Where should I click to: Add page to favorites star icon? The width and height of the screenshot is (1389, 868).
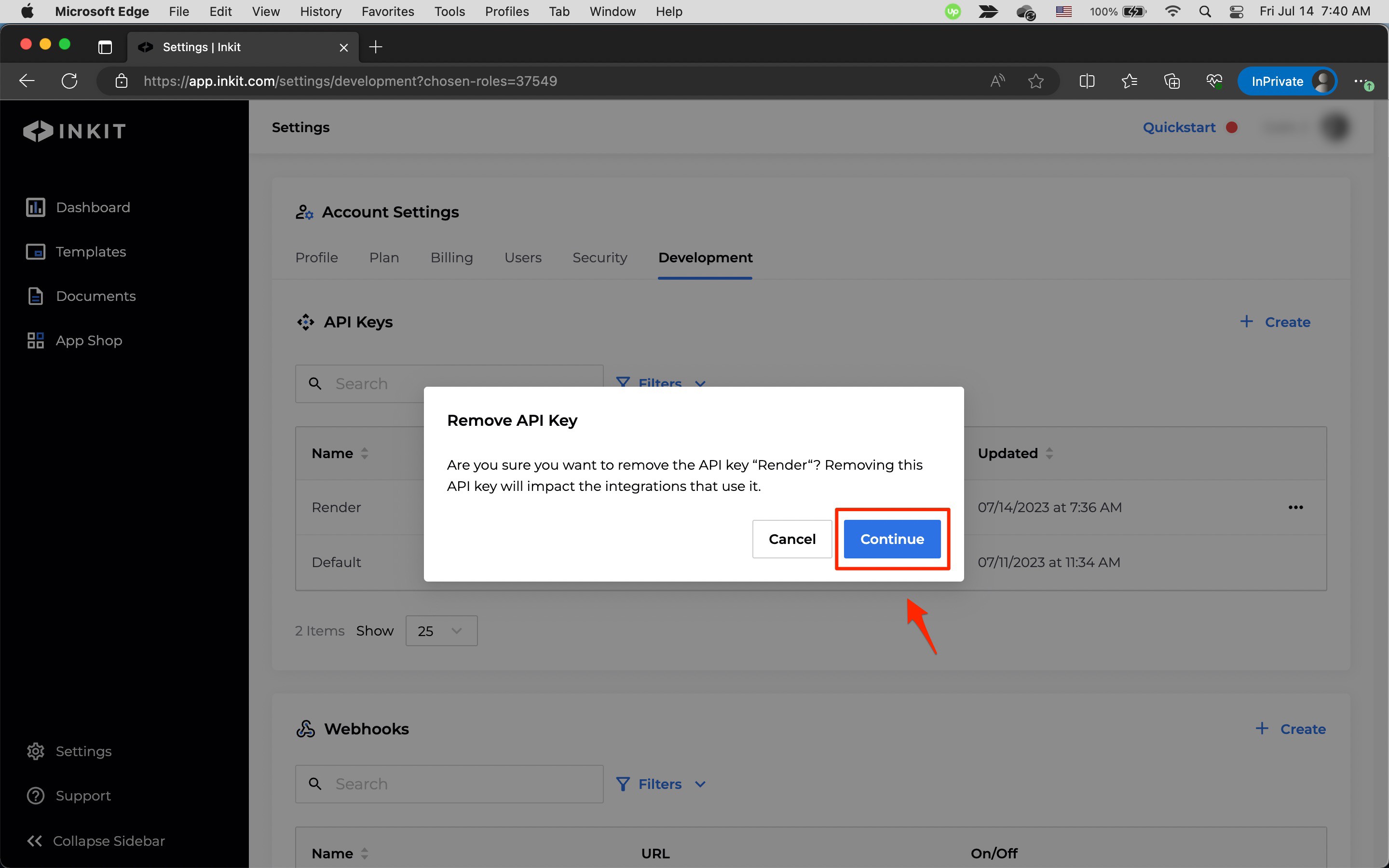[1035, 81]
